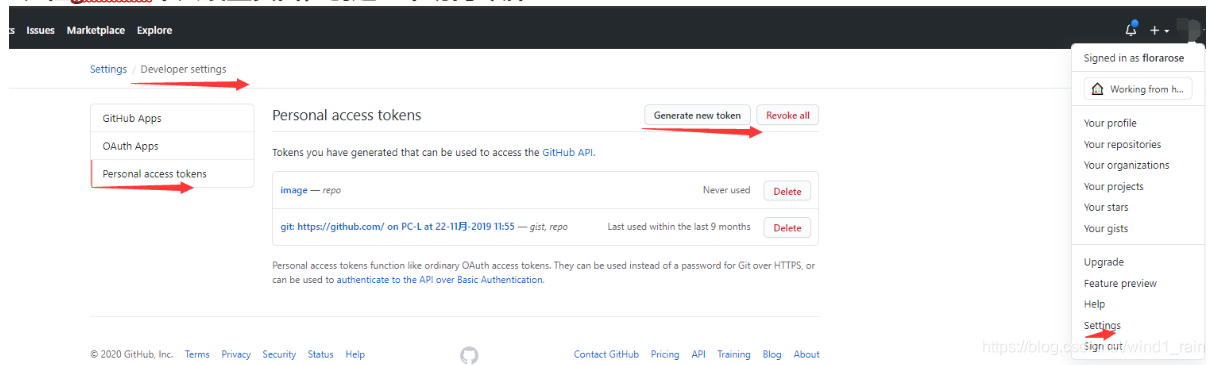Set status via Working from home button
The height and width of the screenshot is (365, 1214).
click(1138, 89)
